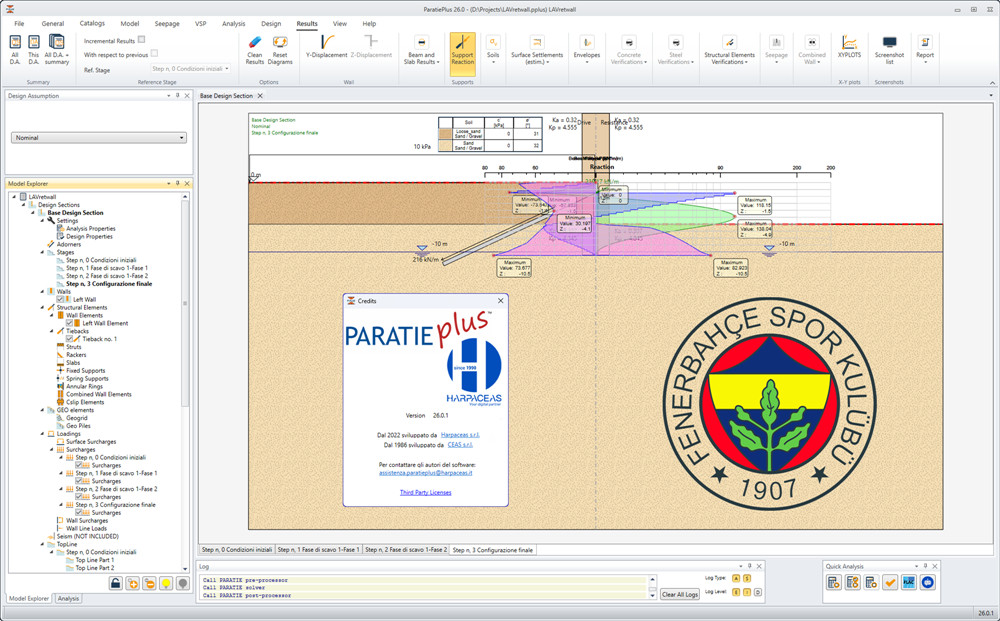Click the orange checkmark Quick Analysis icon
The height and width of the screenshot is (621, 1000).
click(x=890, y=581)
